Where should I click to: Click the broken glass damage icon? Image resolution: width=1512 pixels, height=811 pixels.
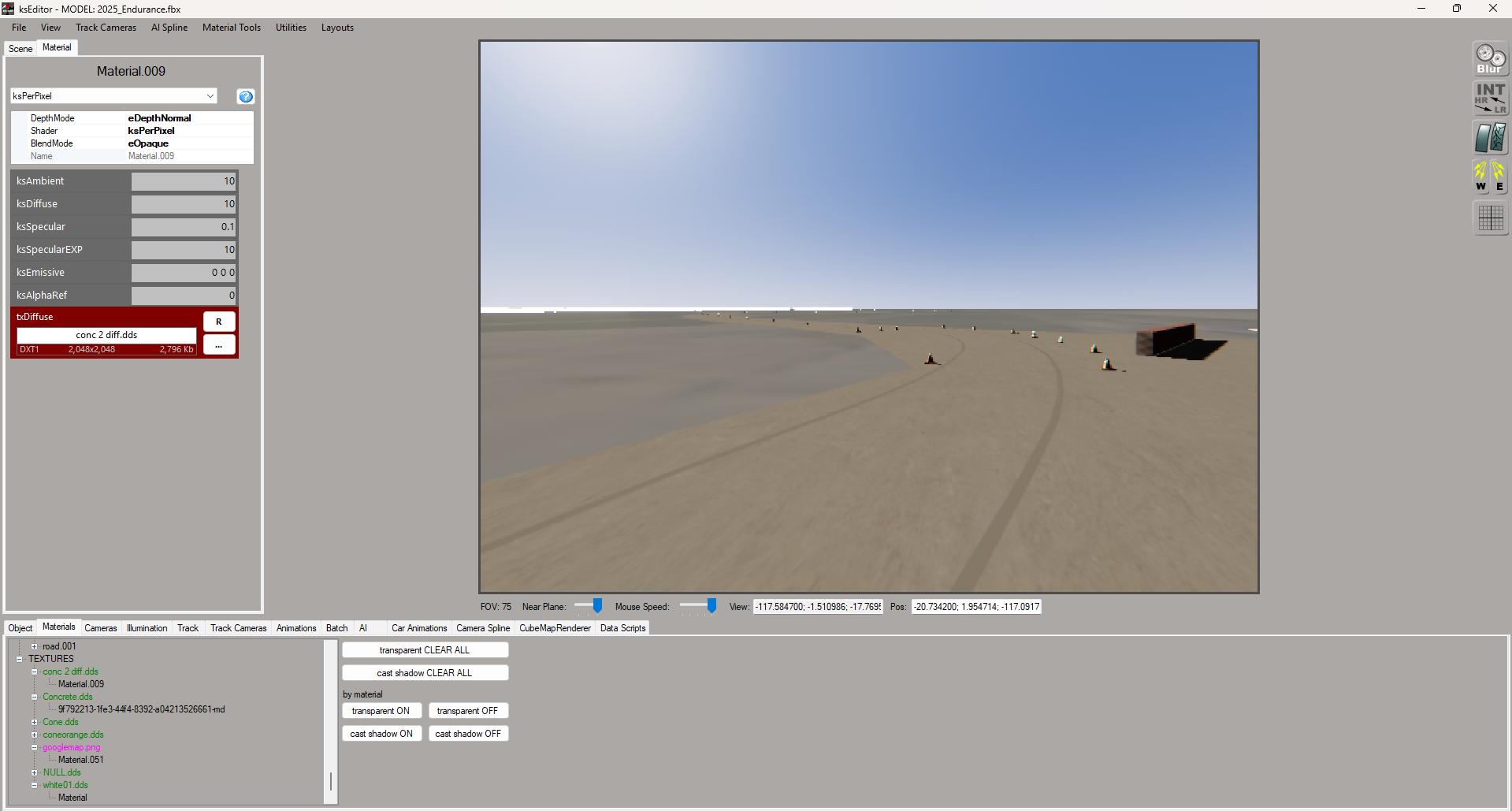(x=1491, y=138)
